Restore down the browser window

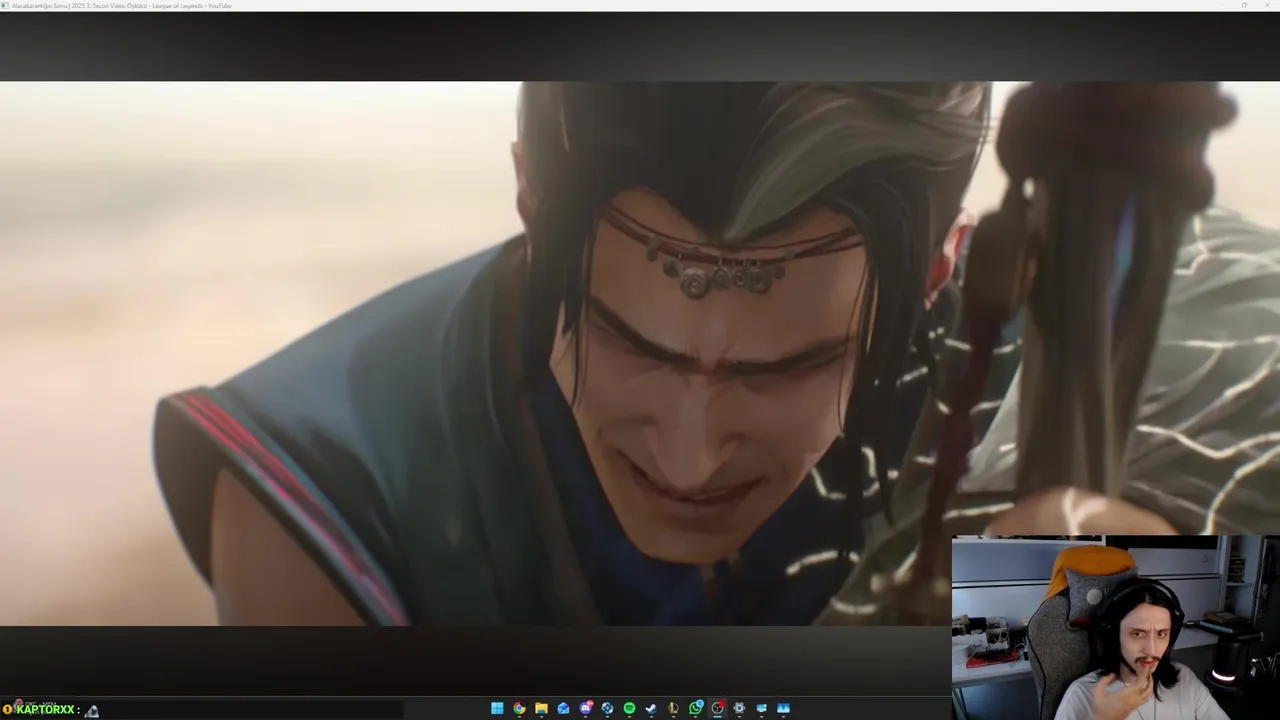[x=1244, y=6]
